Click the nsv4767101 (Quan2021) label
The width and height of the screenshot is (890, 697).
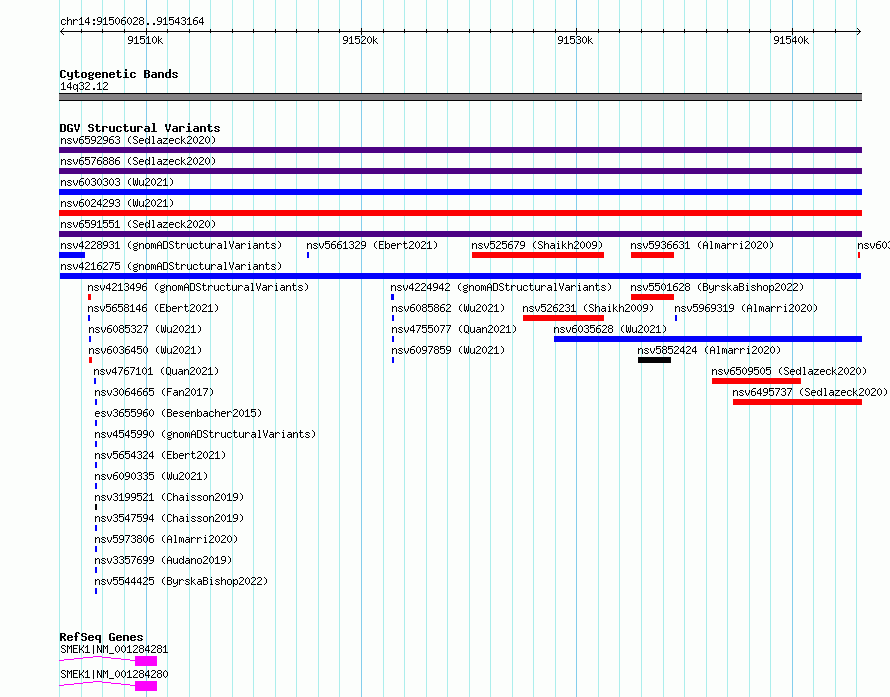click(156, 371)
